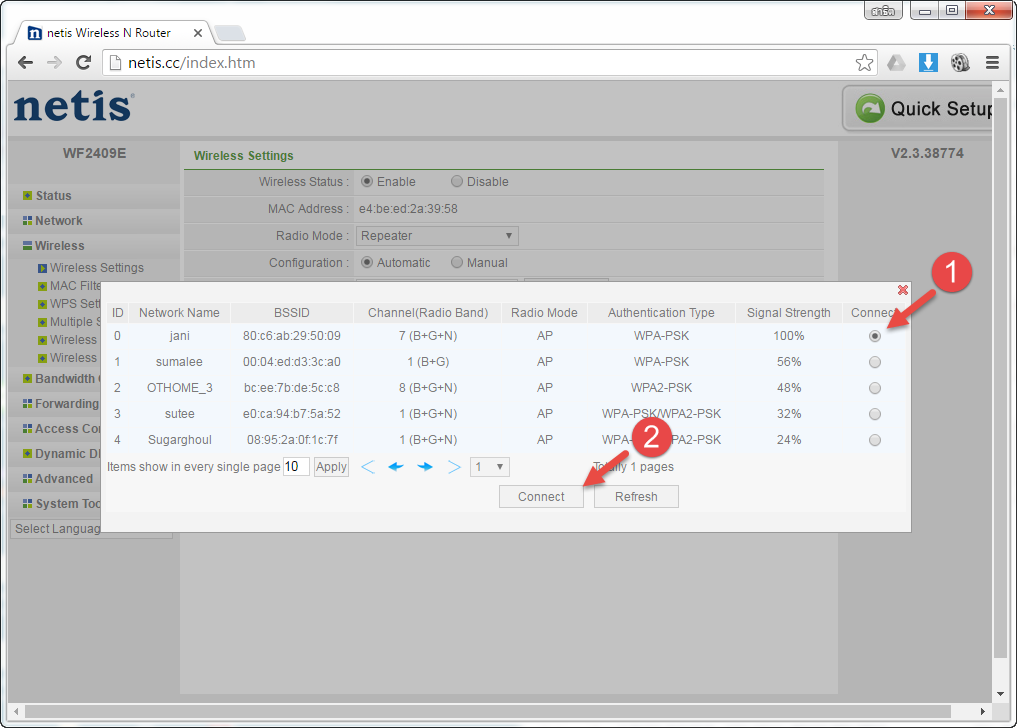Click the Network menu grid icon

[x=27, y=221]
